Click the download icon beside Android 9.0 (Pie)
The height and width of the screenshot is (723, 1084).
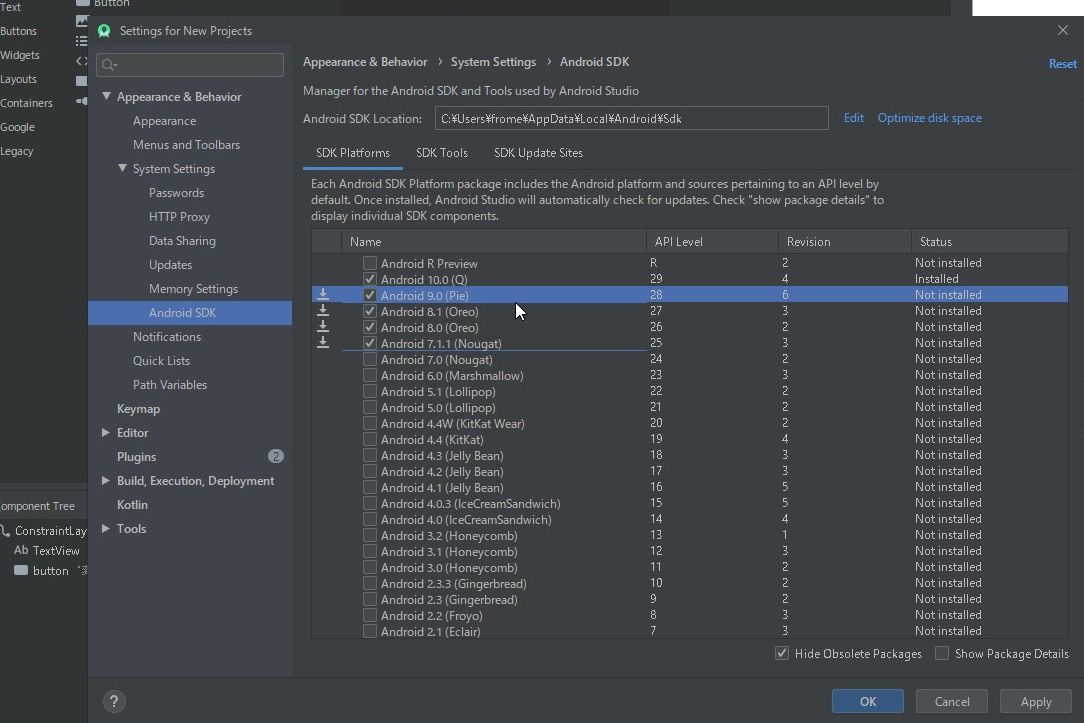point(323,295)
